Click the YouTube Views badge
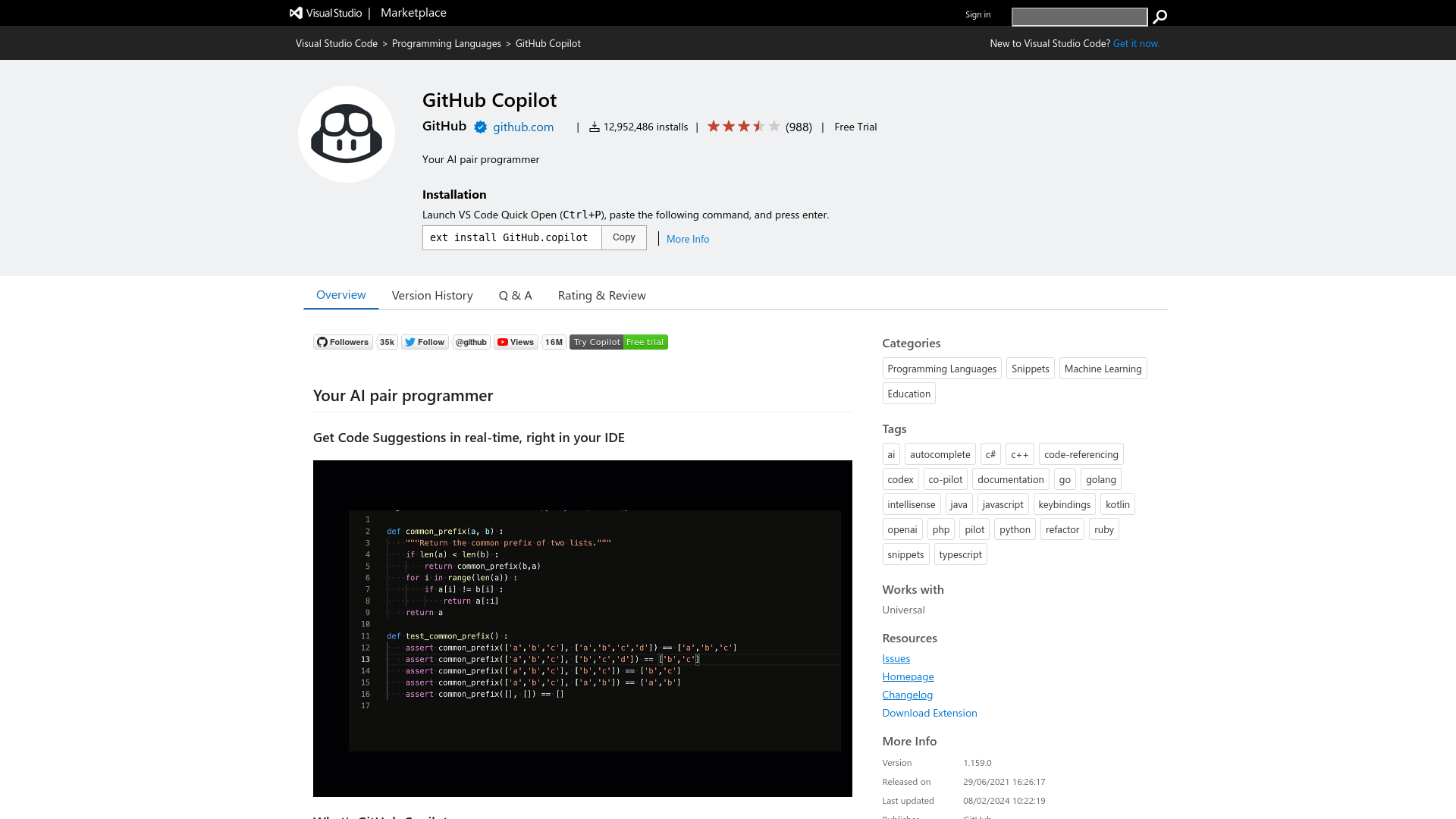Viewport: 1456px width, 819px height. pos(516,342)
